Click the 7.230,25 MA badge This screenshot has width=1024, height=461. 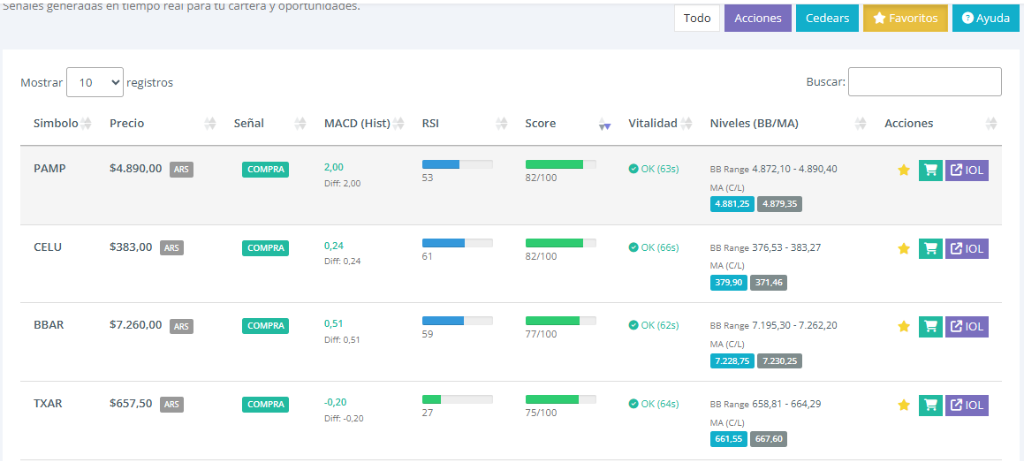(780, 360)
